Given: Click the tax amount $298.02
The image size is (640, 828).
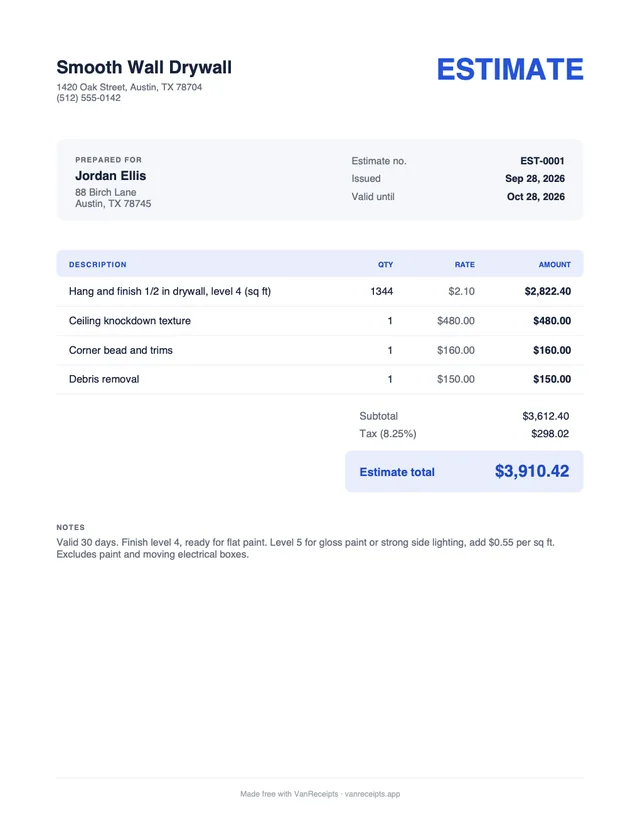Looking at the screenshot, I should coord(550,434).
